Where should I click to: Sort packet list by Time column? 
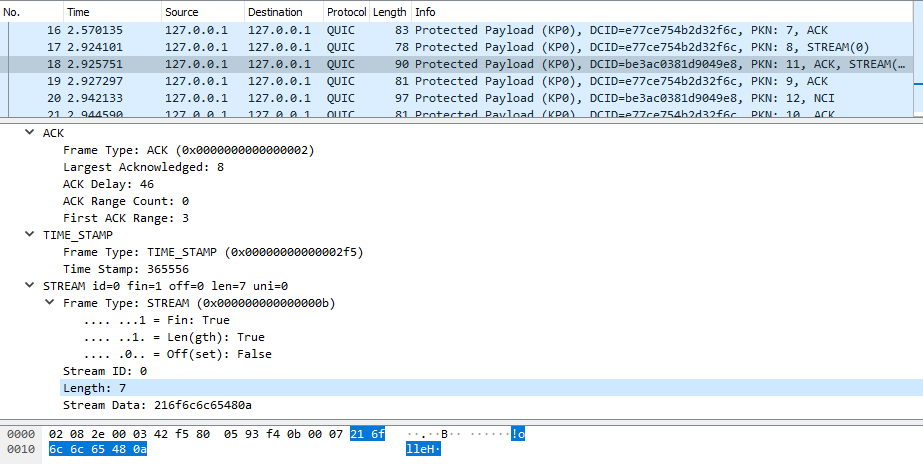[x=112, y=12]
